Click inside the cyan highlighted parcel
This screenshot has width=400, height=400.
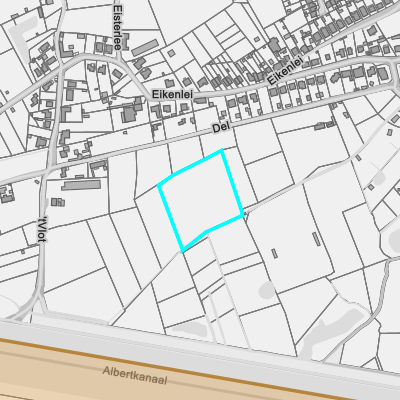(x=201, y=198)
